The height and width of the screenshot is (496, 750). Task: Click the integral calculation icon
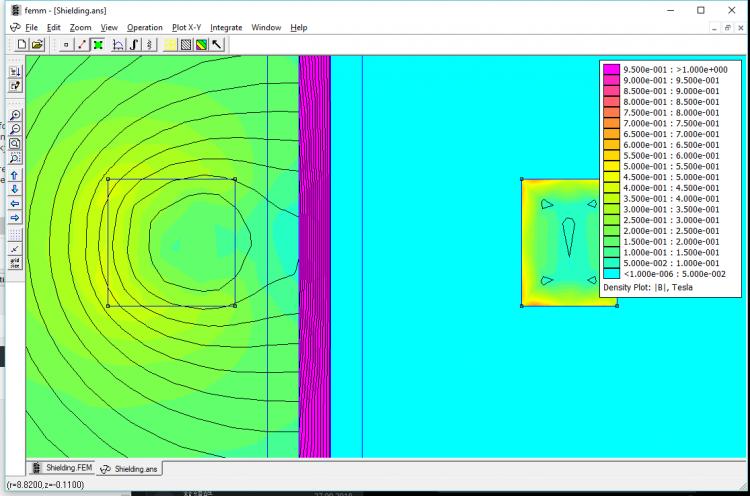coord(134,45)
